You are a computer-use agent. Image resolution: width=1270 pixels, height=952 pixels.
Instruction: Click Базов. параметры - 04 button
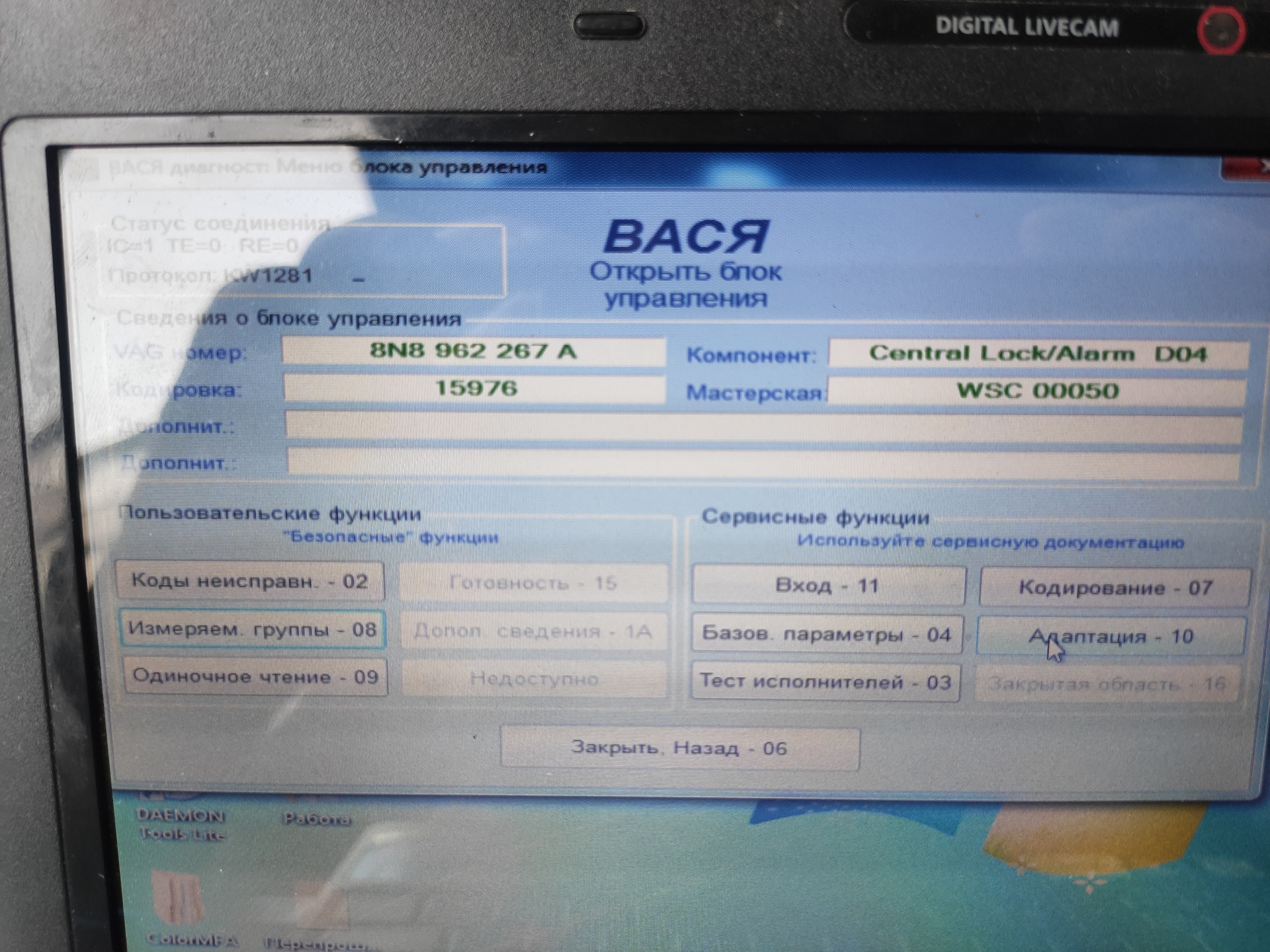[x=826, y=635]
